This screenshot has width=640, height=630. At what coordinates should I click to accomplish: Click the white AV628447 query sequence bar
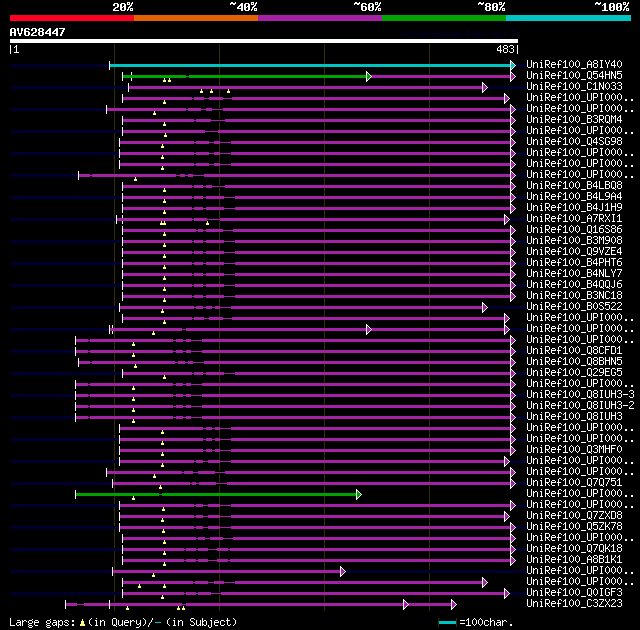click(x=264, y=41)
